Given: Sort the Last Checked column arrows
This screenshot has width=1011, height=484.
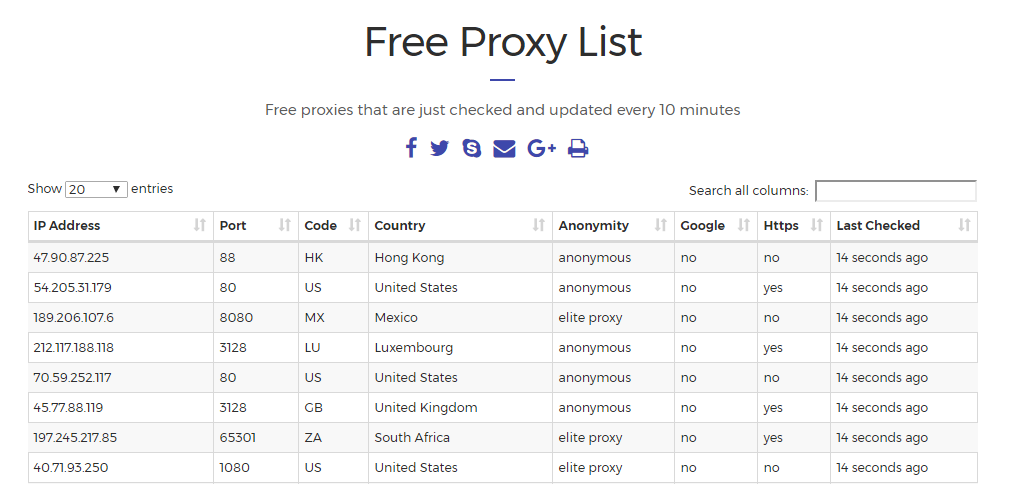Looking at the screenshot, I should 964,225.
